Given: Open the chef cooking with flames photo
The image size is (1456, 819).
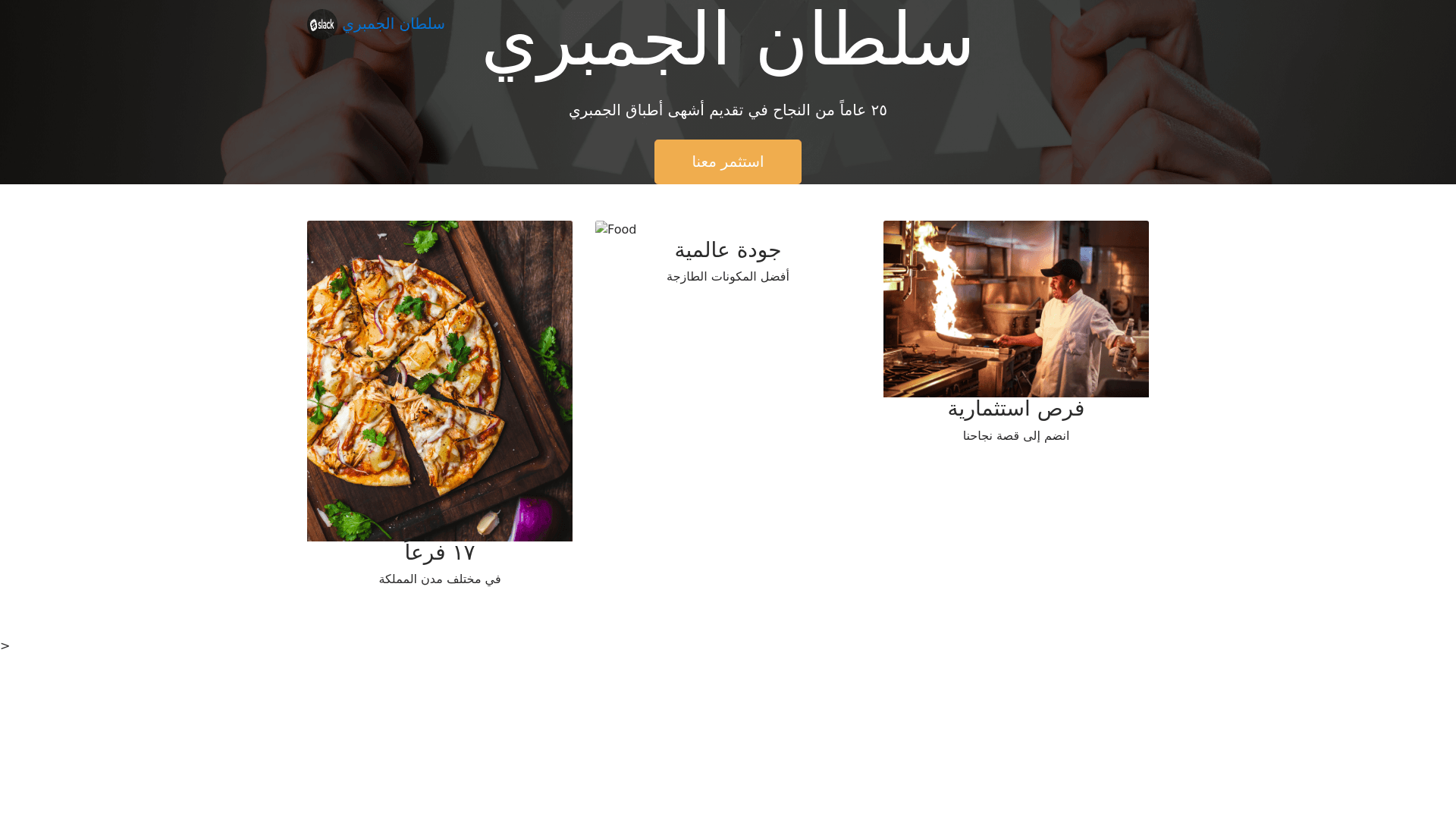Looking at the screenshot, I should tap(1015, 309).
